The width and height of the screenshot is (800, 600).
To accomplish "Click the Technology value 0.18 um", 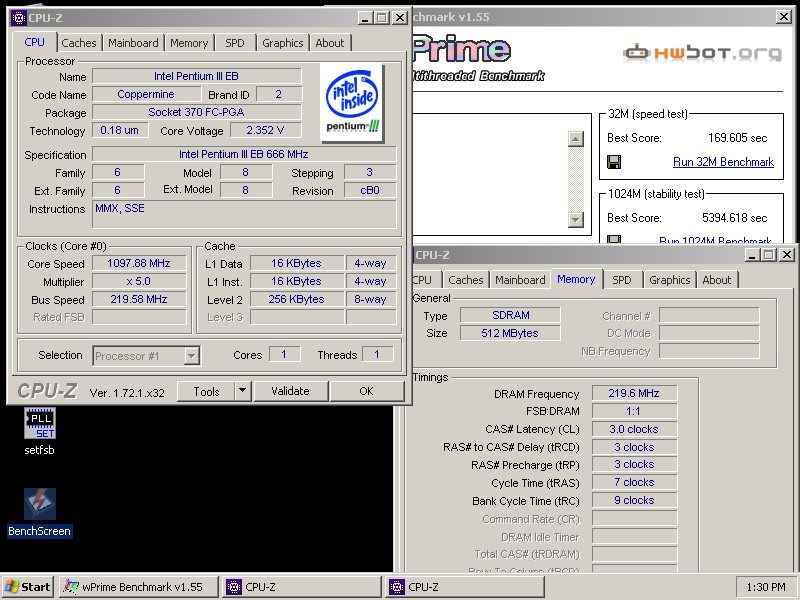I will coord(119,130).
